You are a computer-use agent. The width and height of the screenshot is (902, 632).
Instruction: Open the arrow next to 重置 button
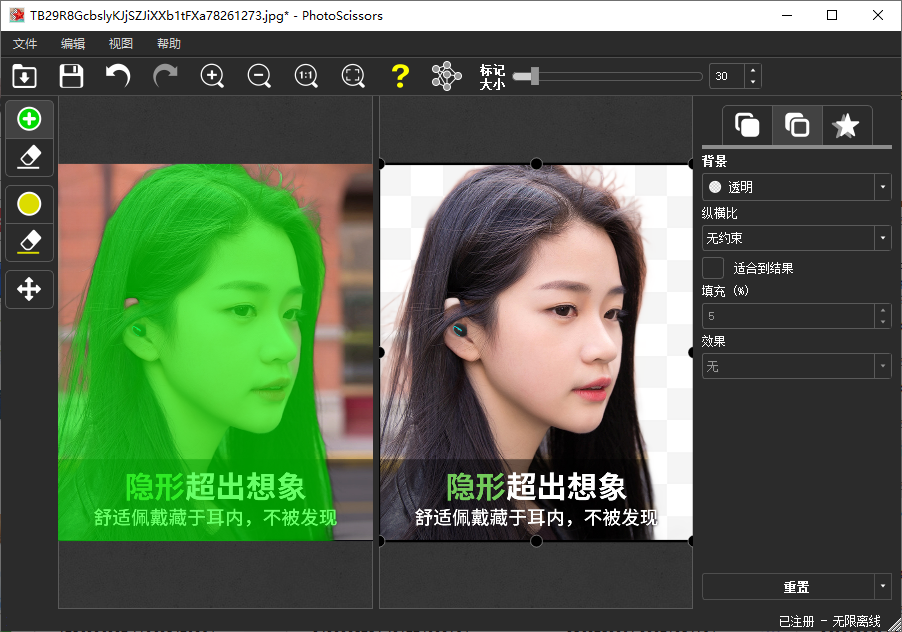tap(882, 587)
